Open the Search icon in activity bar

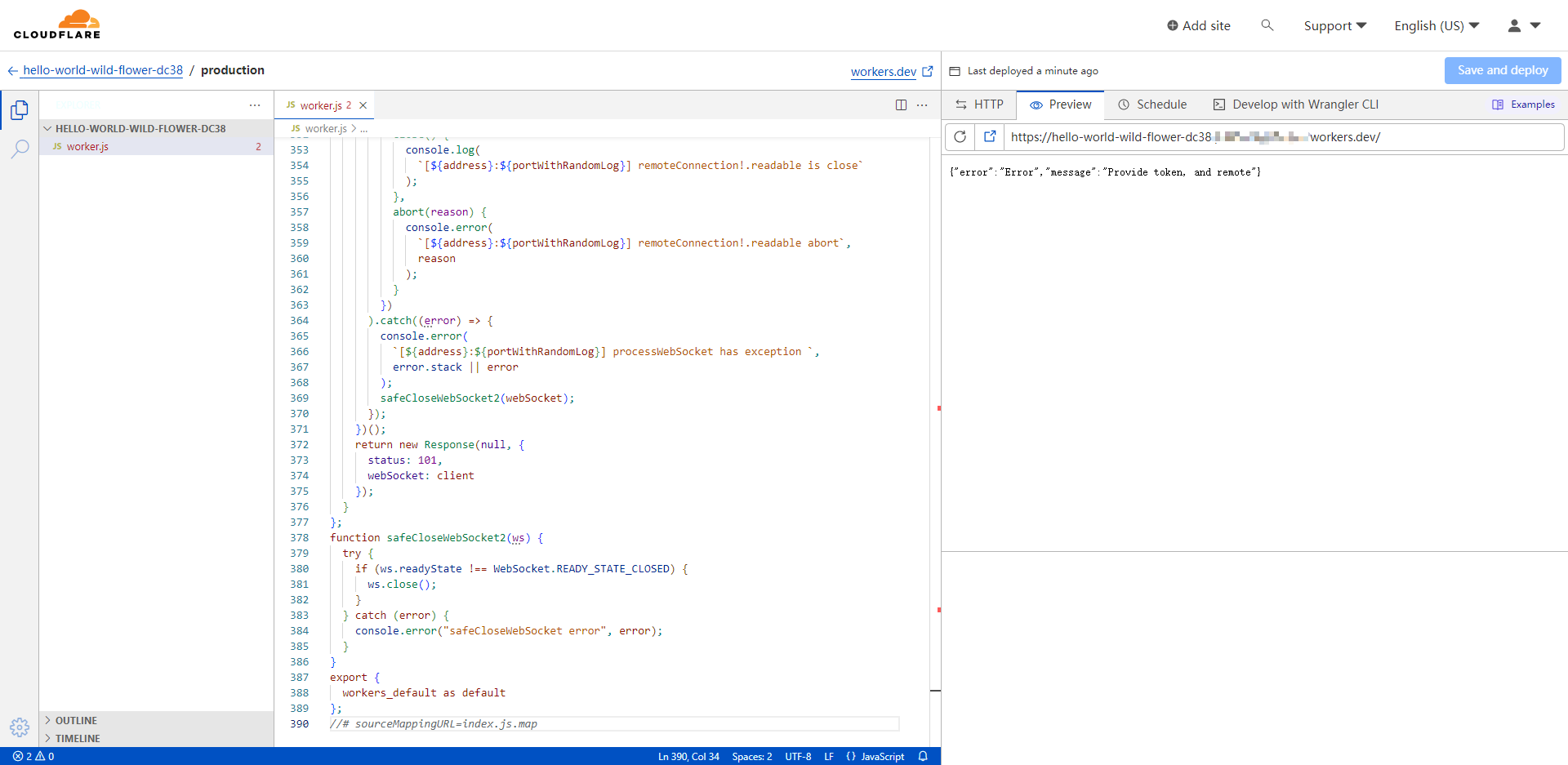(19, 149)
